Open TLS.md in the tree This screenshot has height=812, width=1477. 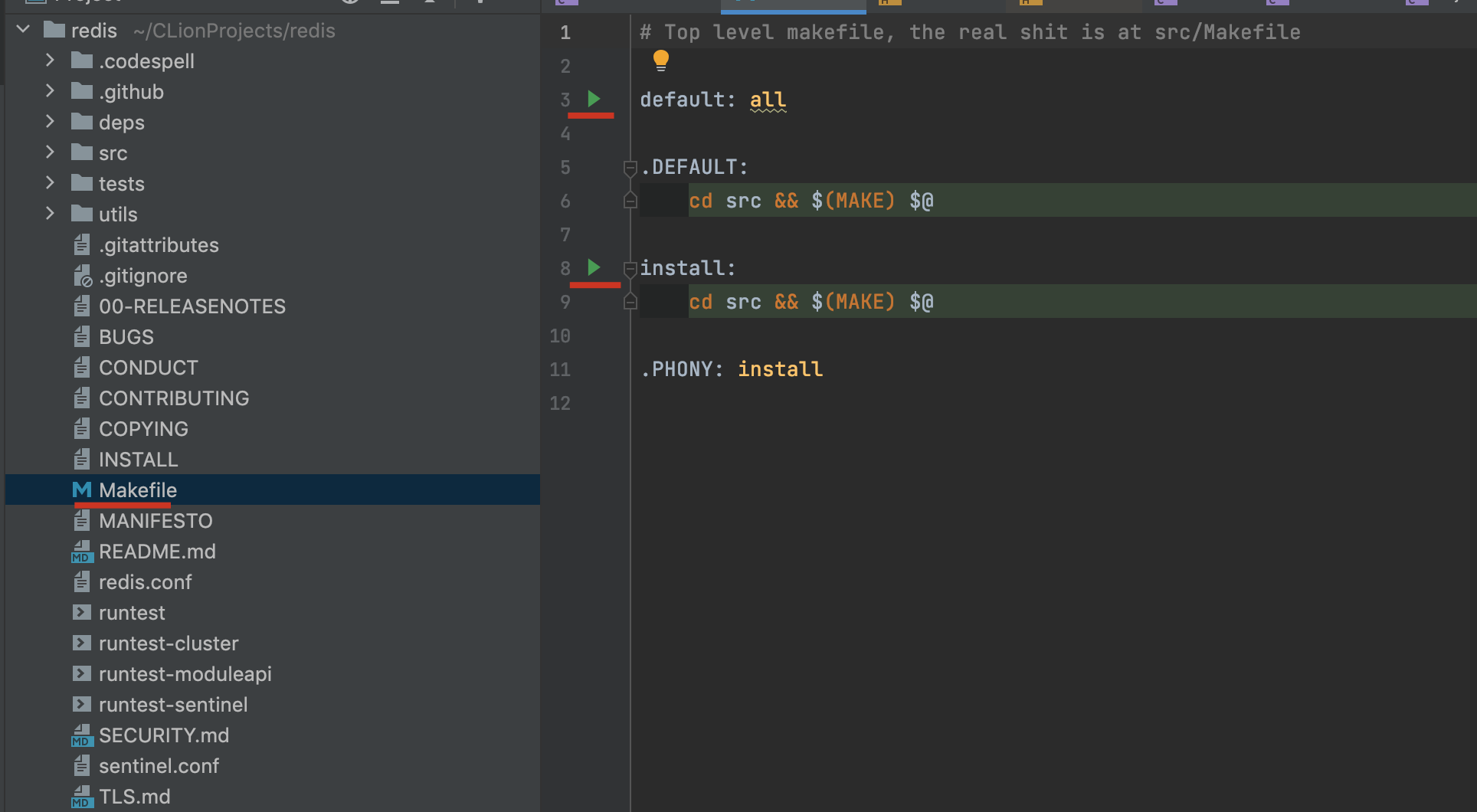coord(135,797)
